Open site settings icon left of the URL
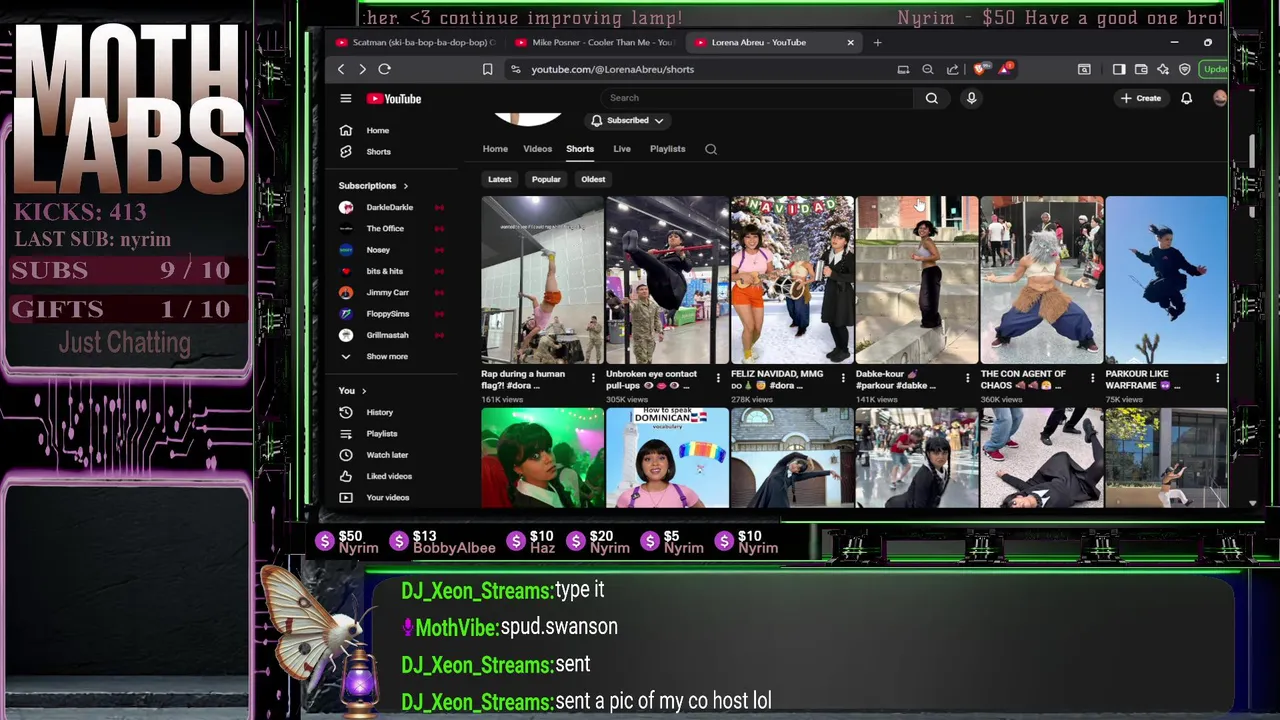This screenshot has width=1280, height=720. 515,69
